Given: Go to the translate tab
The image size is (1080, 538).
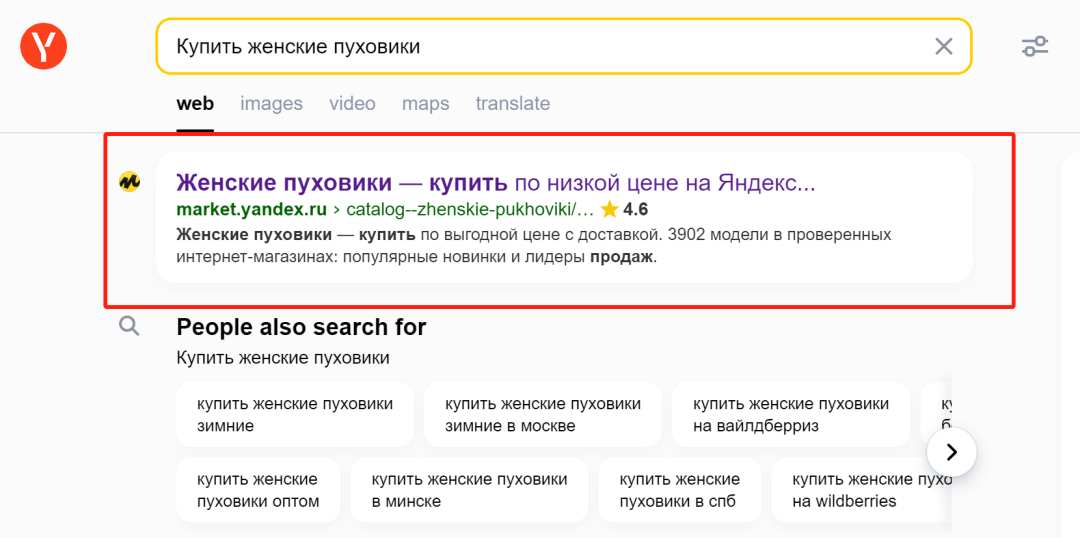Looking at the screenshot, I should [512, 104].
